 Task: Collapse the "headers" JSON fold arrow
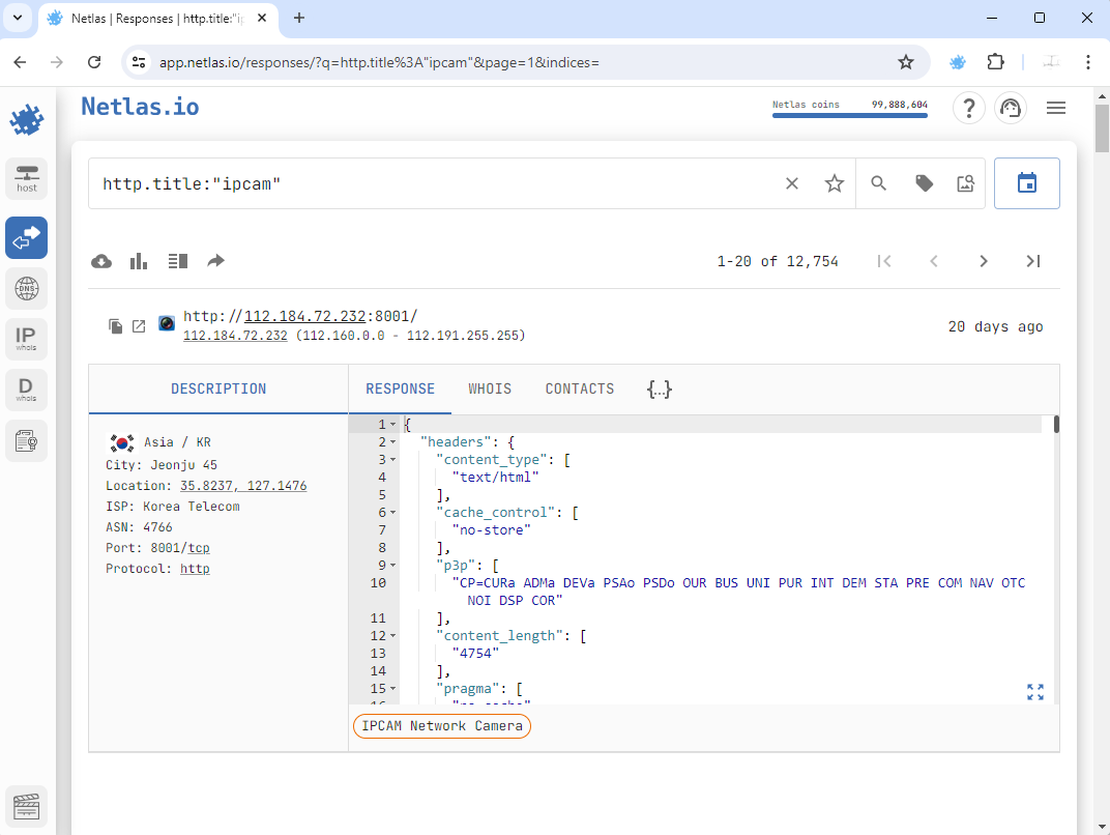coord(393,442)
